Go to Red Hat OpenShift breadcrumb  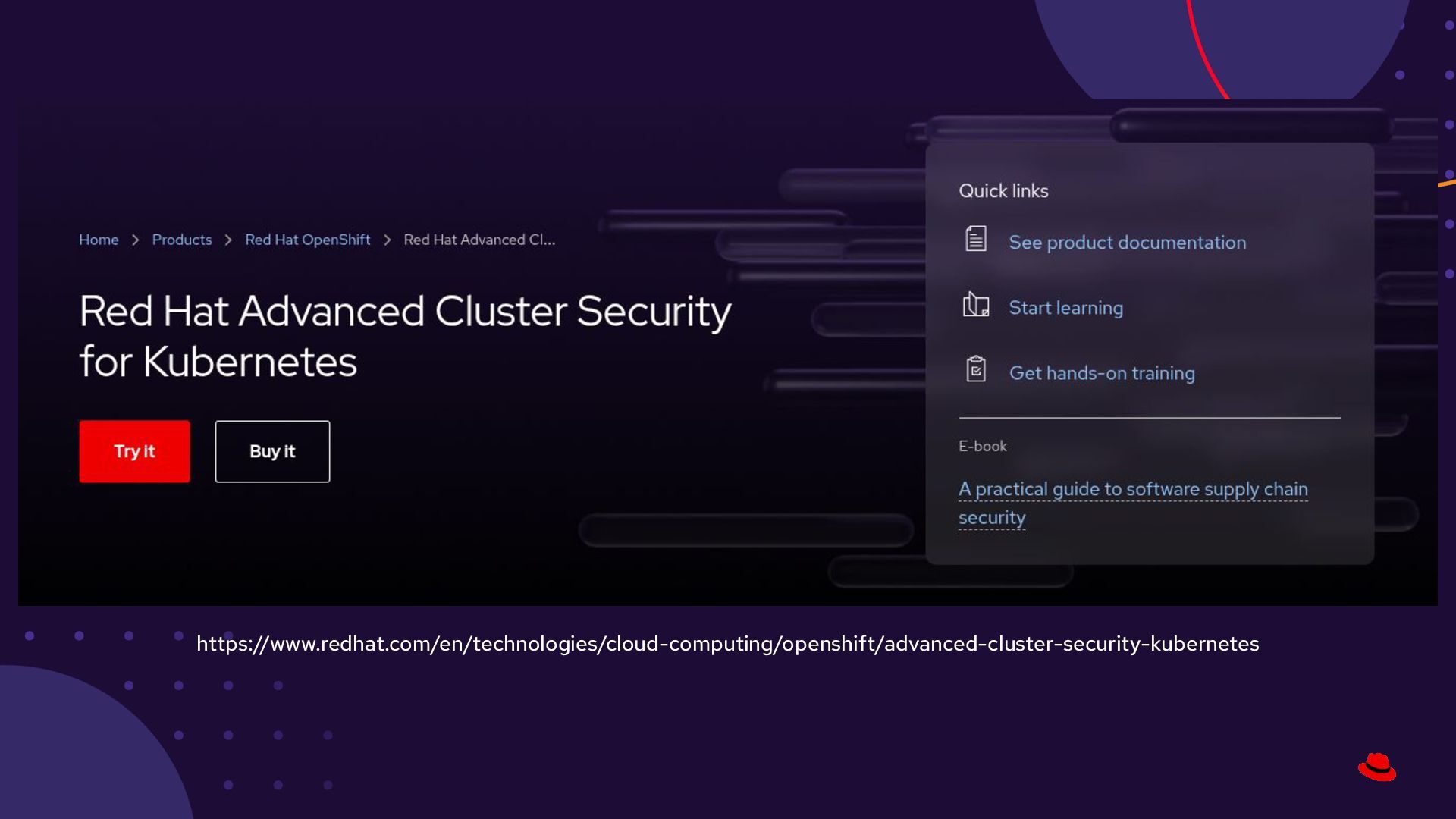tap(307, 240)
